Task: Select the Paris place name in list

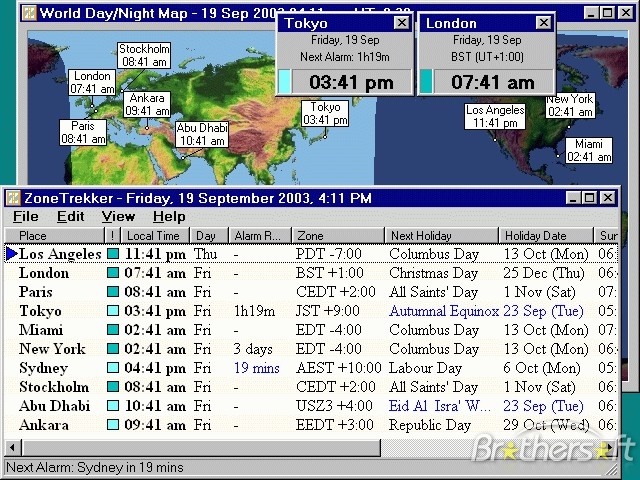Action: pyautogui.click(x=36, y=292)
